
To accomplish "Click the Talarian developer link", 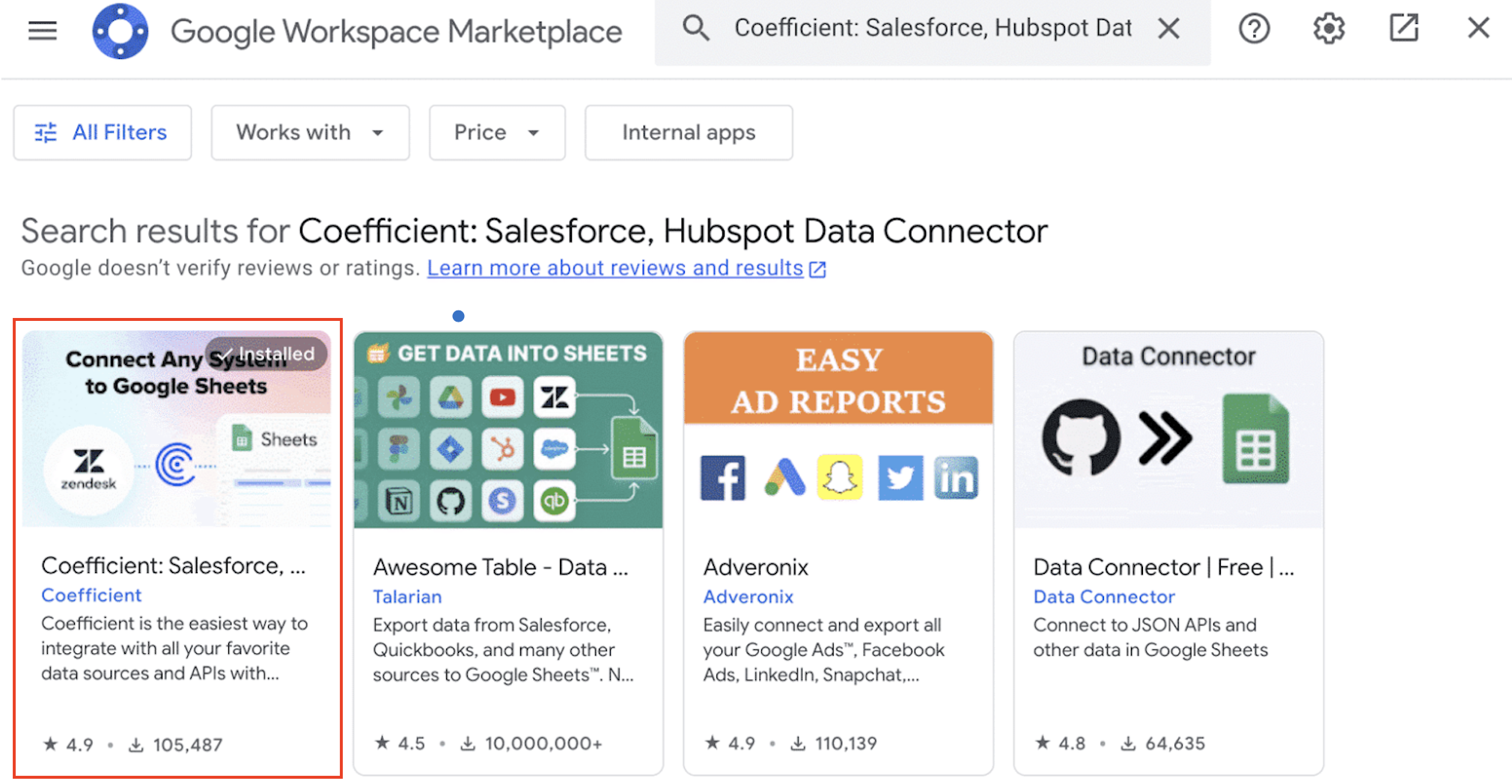I will point(407,596).
